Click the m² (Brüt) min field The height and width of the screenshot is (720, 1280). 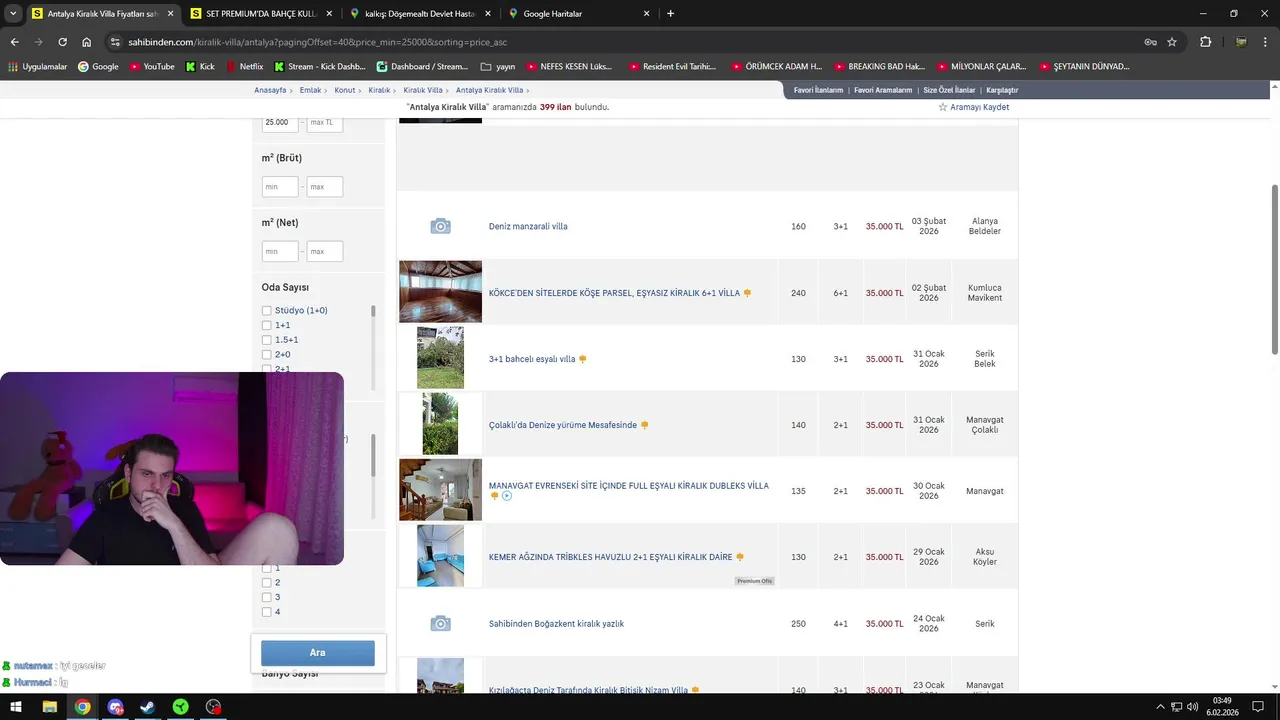[x=280, y=187]
